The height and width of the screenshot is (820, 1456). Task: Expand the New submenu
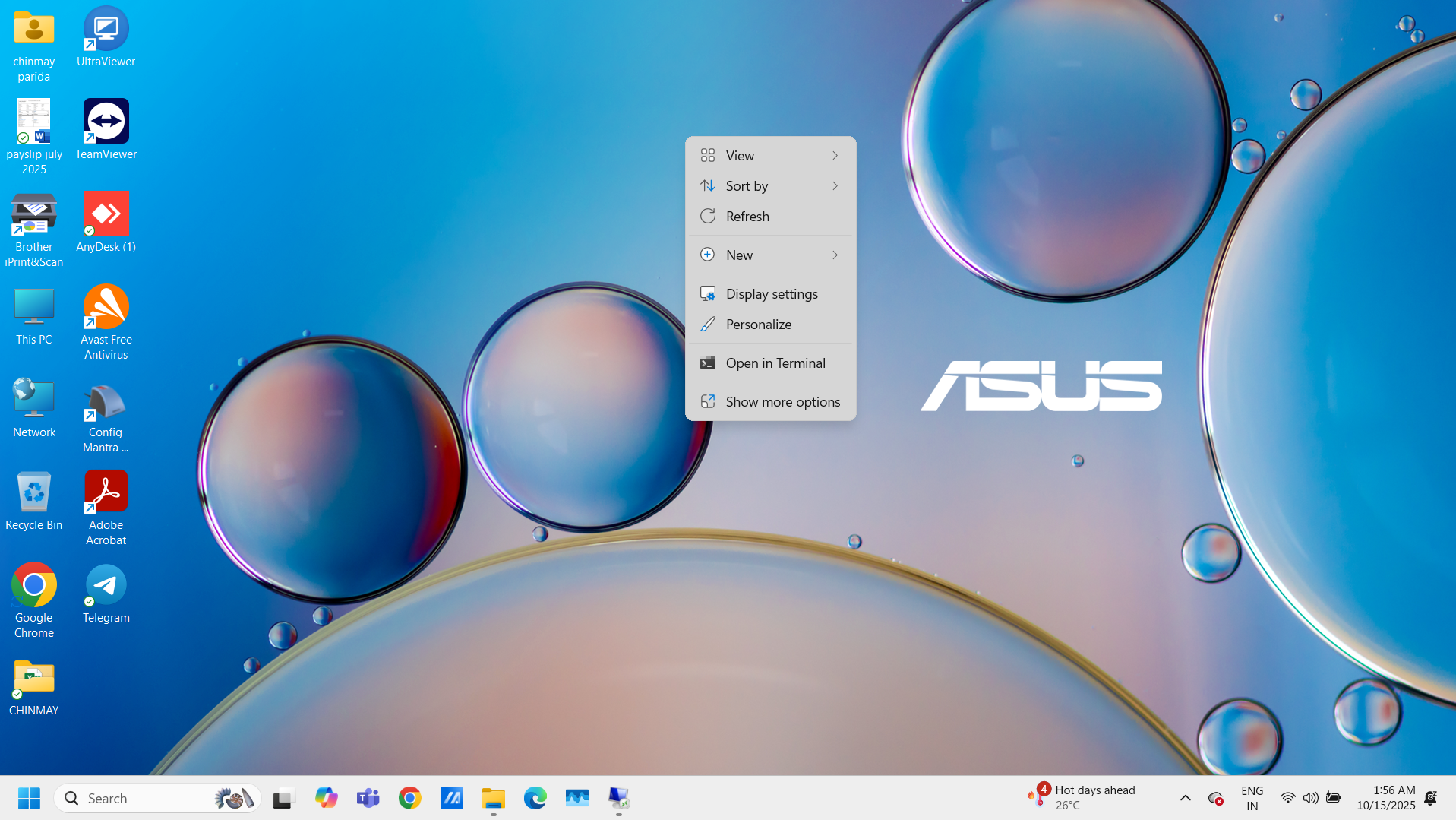[x=770, y=255]
